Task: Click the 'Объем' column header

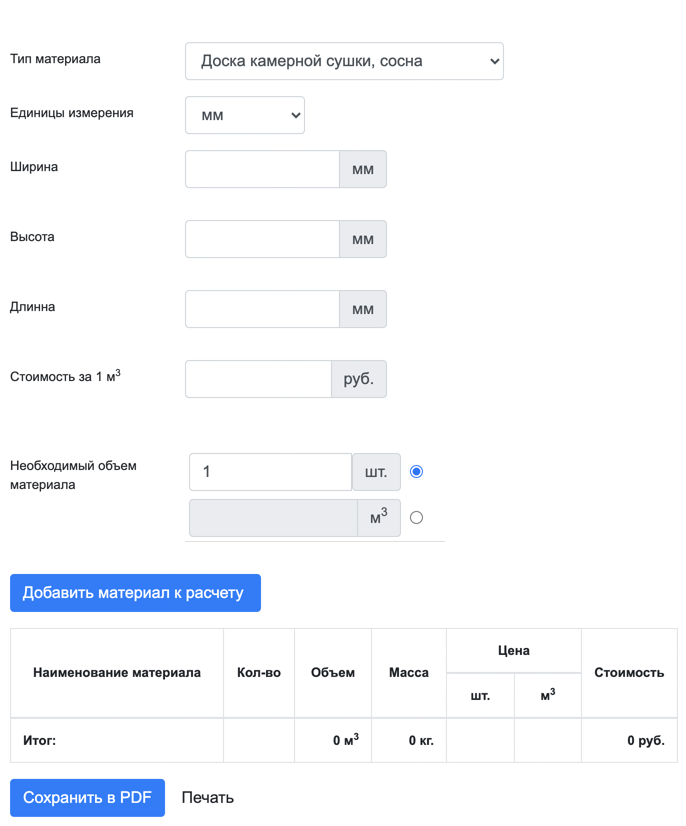Action: (333, 673)
